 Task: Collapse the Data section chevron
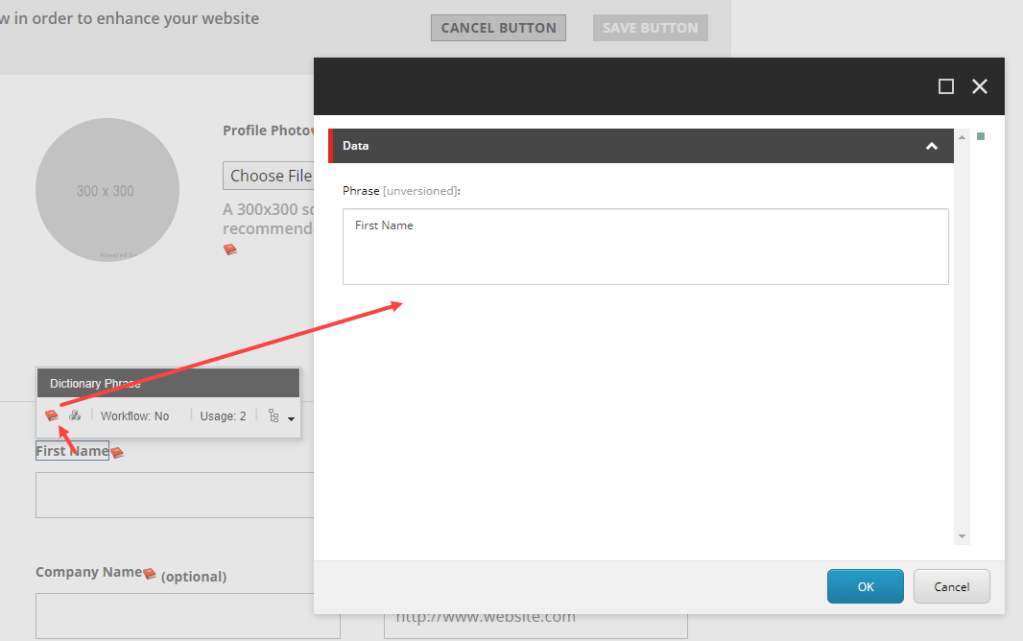pos(932,146)
